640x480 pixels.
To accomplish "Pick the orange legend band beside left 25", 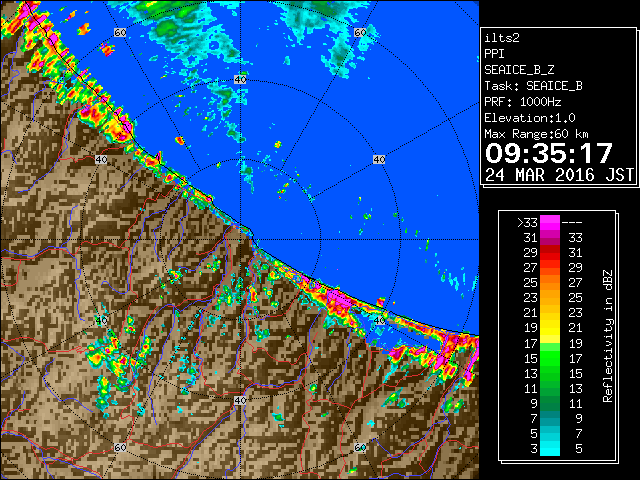I will click(x=550, y=282).
